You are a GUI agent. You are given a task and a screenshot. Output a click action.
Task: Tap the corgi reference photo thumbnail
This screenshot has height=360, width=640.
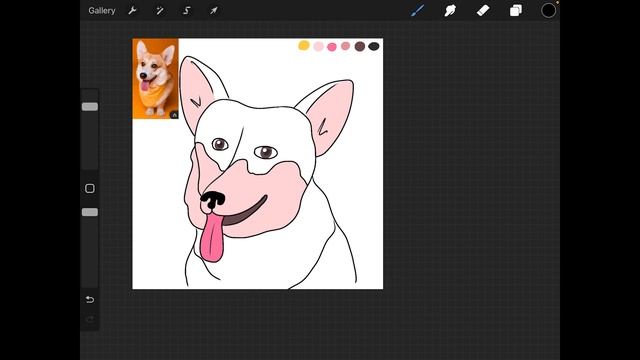coord(156,78)
